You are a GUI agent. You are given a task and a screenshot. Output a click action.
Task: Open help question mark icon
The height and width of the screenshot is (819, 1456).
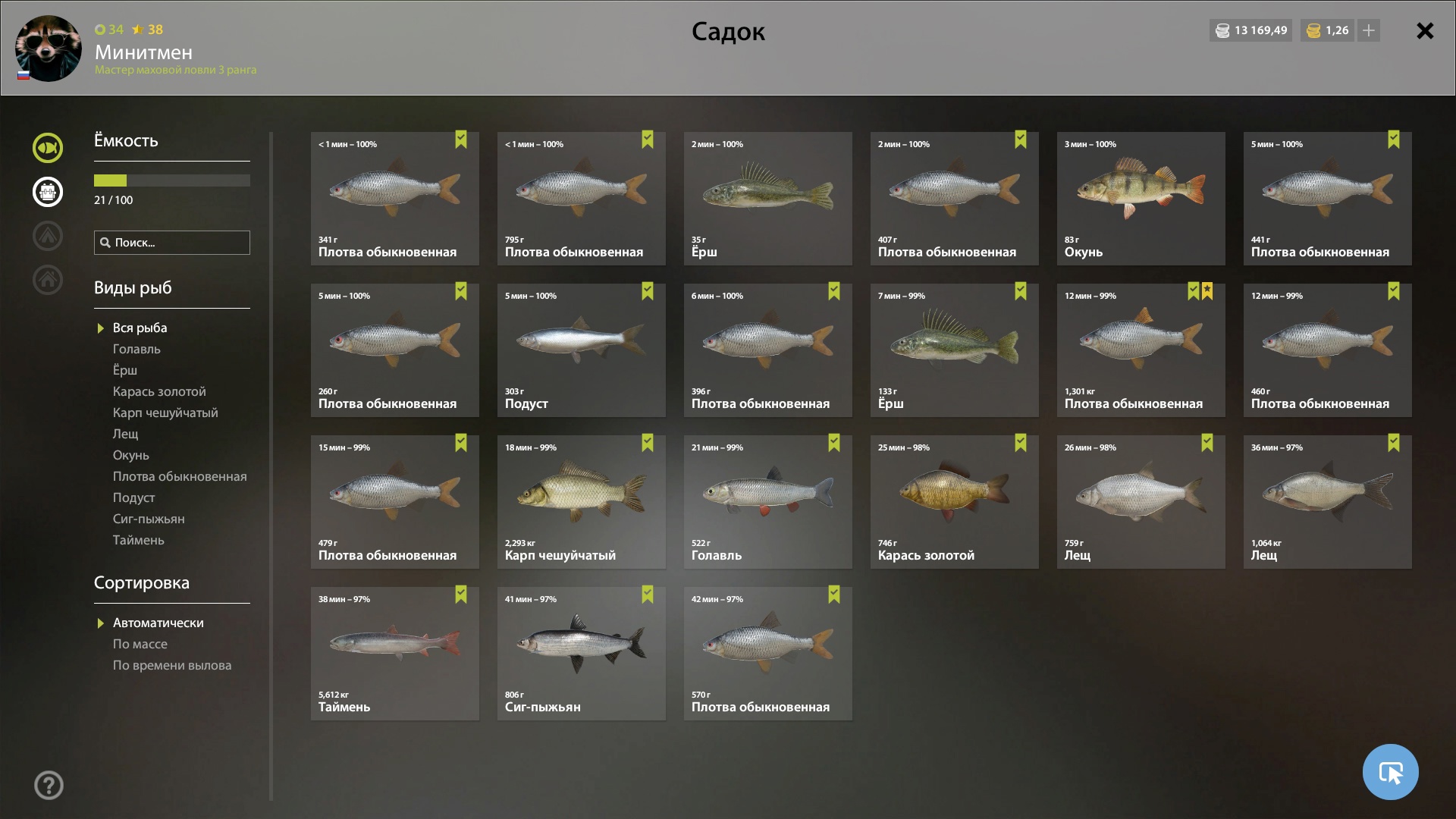[x=49, y=785]
